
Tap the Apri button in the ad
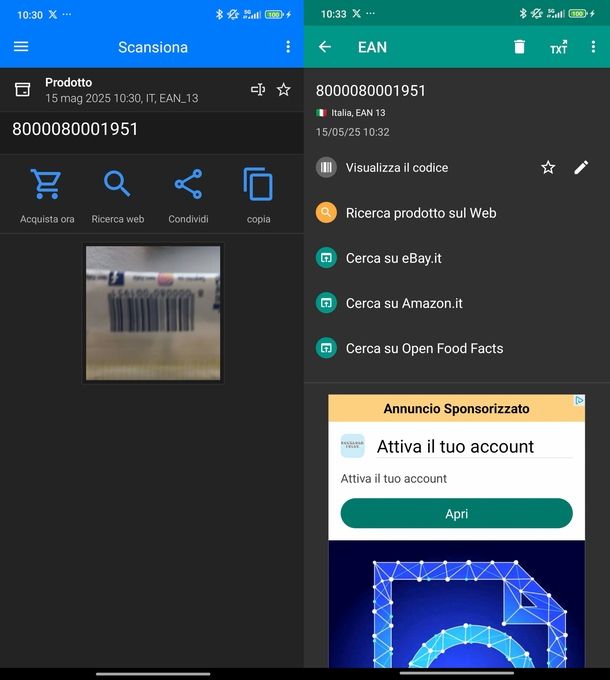point(457,513)
